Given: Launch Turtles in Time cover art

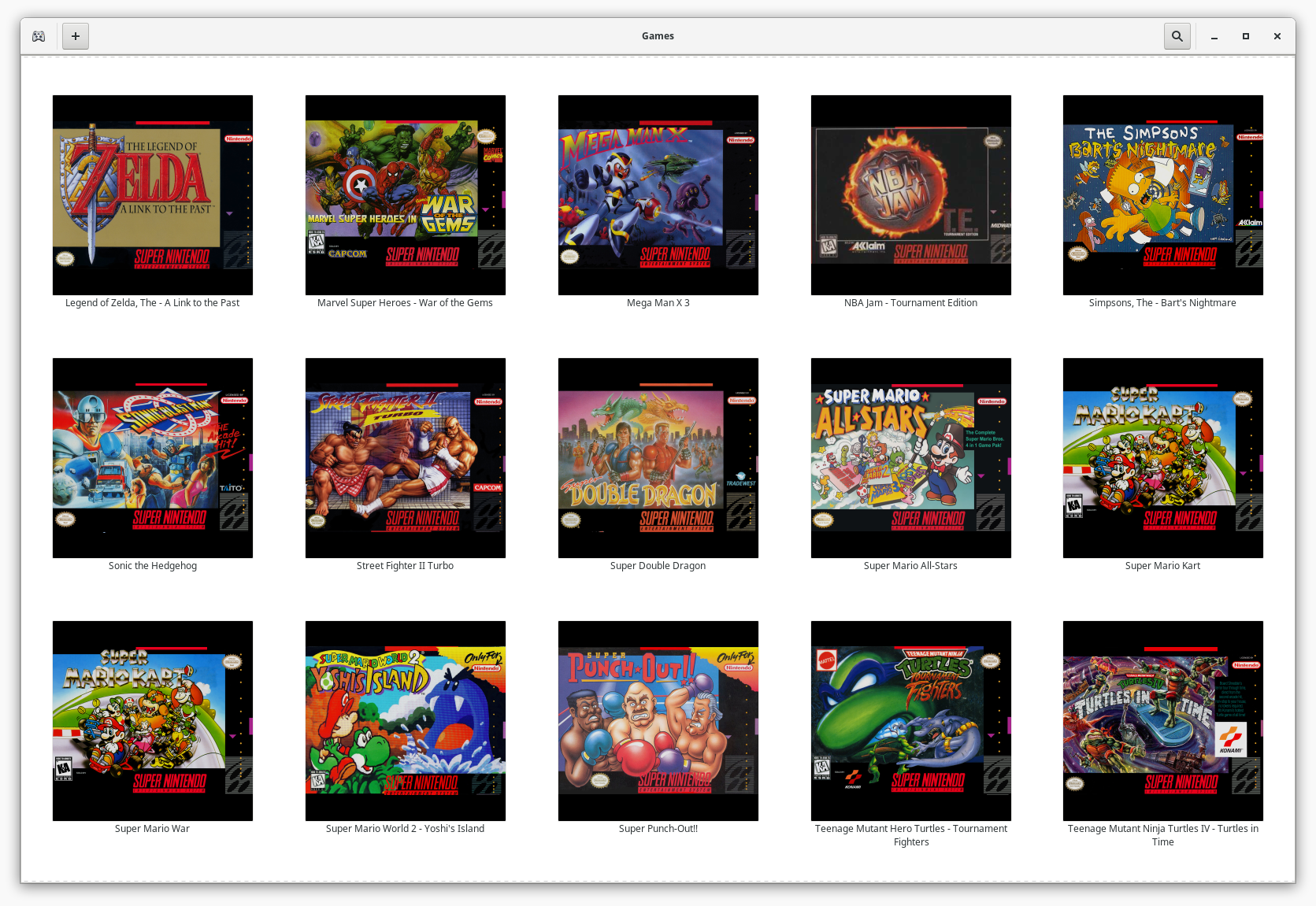Looking at the screenshot, I should pos(1163,721).
